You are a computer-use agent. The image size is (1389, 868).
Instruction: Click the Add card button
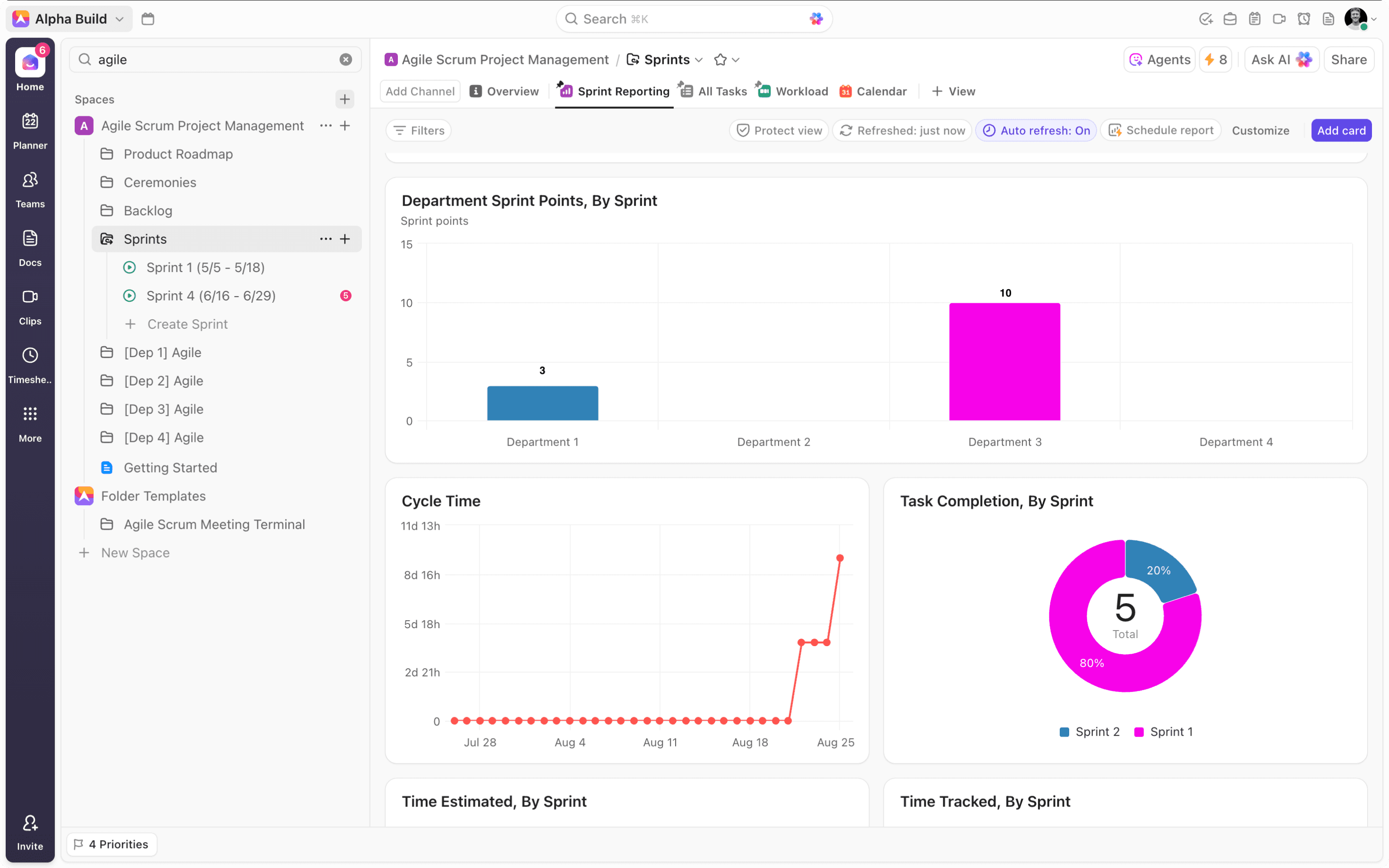tap(1341, 130)
